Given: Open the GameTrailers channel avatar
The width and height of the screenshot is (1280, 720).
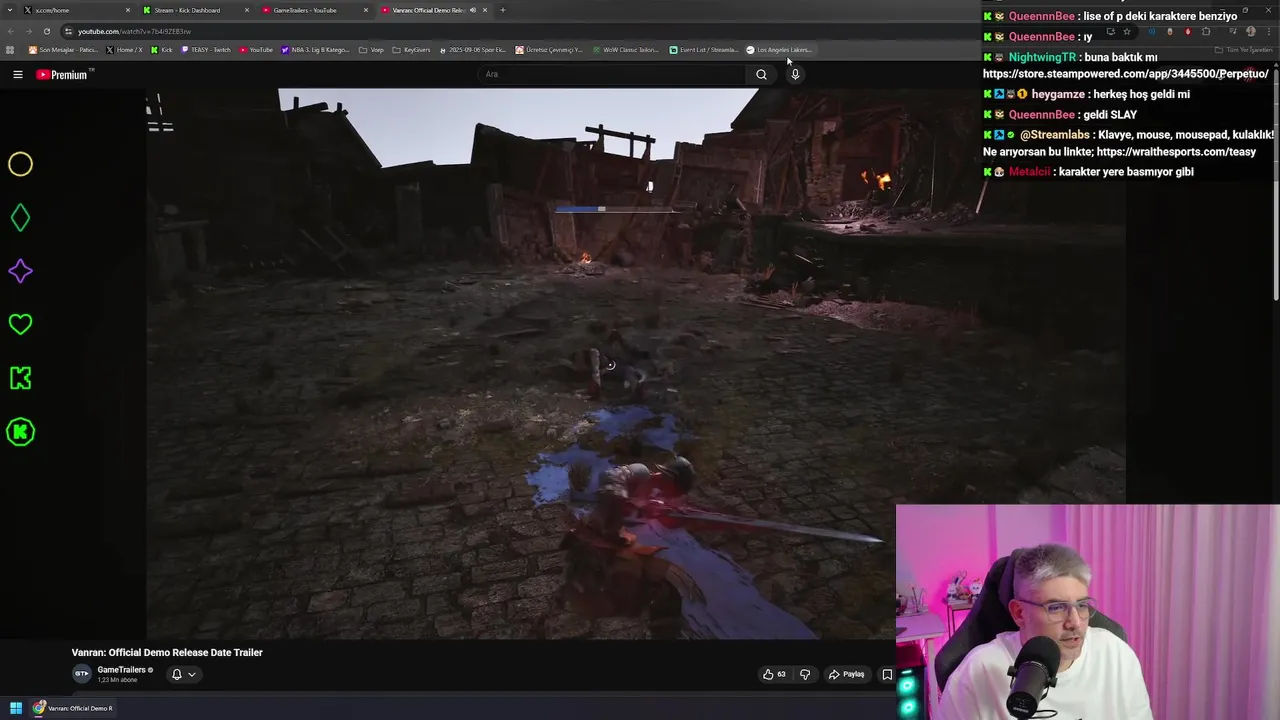Looking at the screenshot, I should tap(82, 674).
